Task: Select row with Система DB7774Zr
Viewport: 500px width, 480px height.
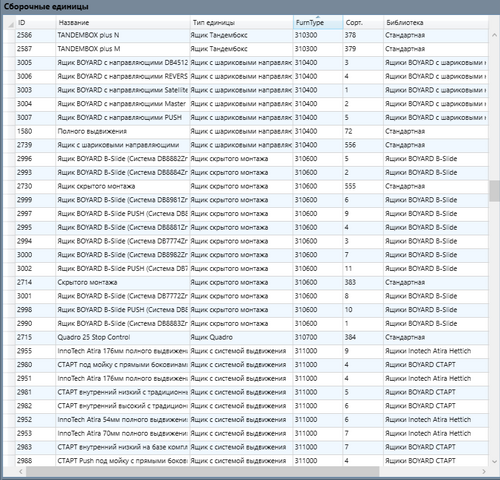Action: coord(246,241)
